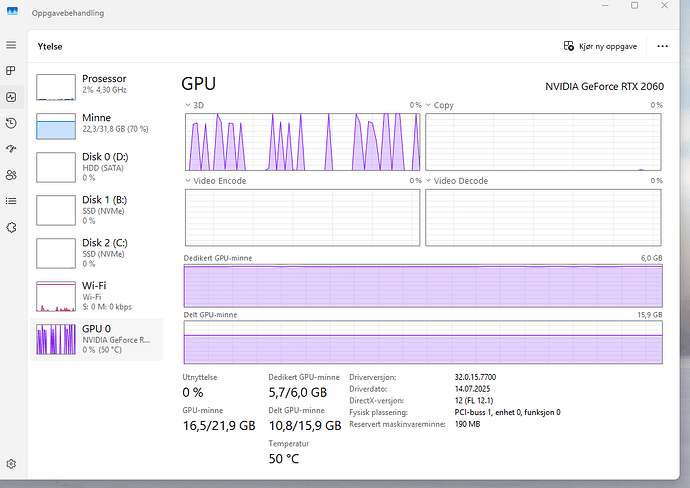The width and height of the screenshot is (690, 488).
Task: Click the 'Kjør ny oppgave' button
Action: click(601, 46)
